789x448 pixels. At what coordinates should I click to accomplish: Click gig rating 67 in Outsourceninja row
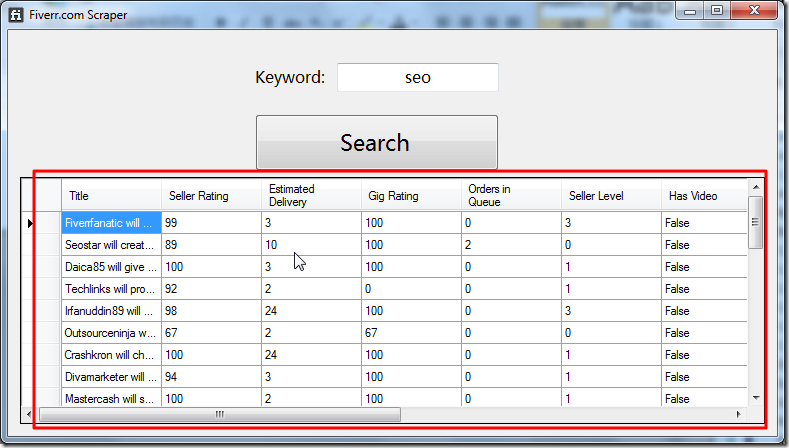pos(411,333)
